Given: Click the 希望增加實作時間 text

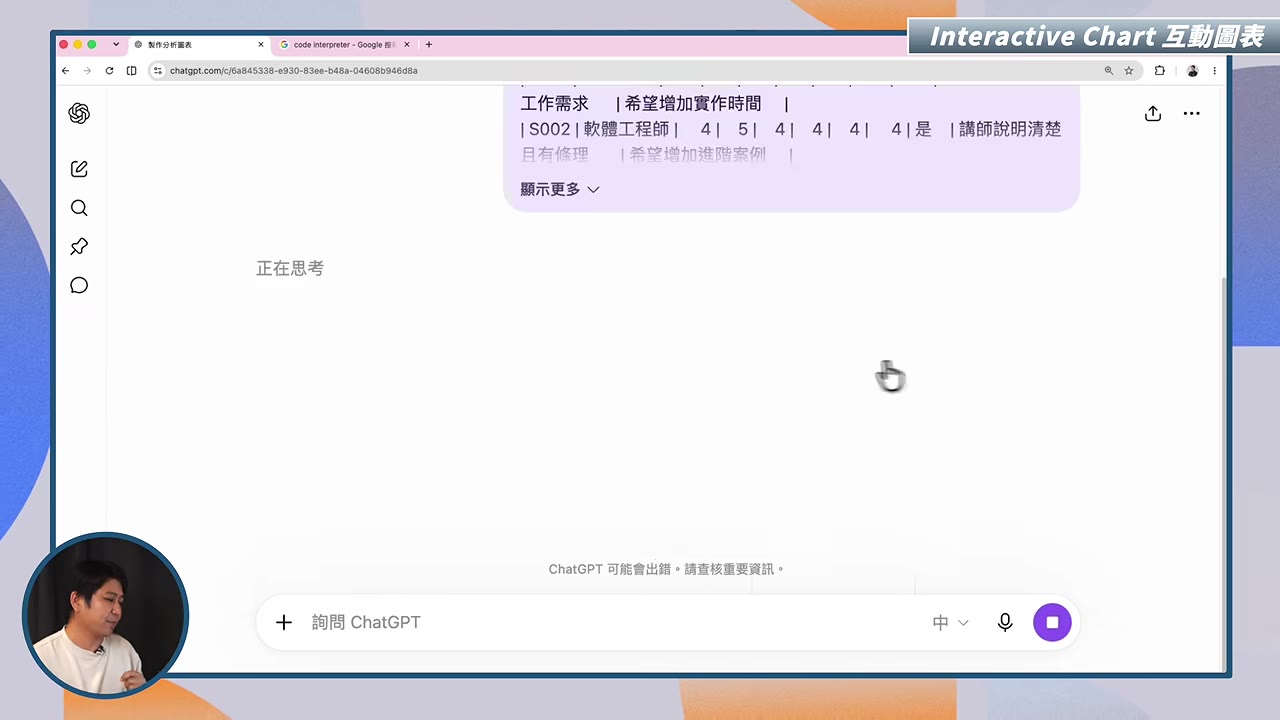Looking at the screenshot, I should coord(693,104).
